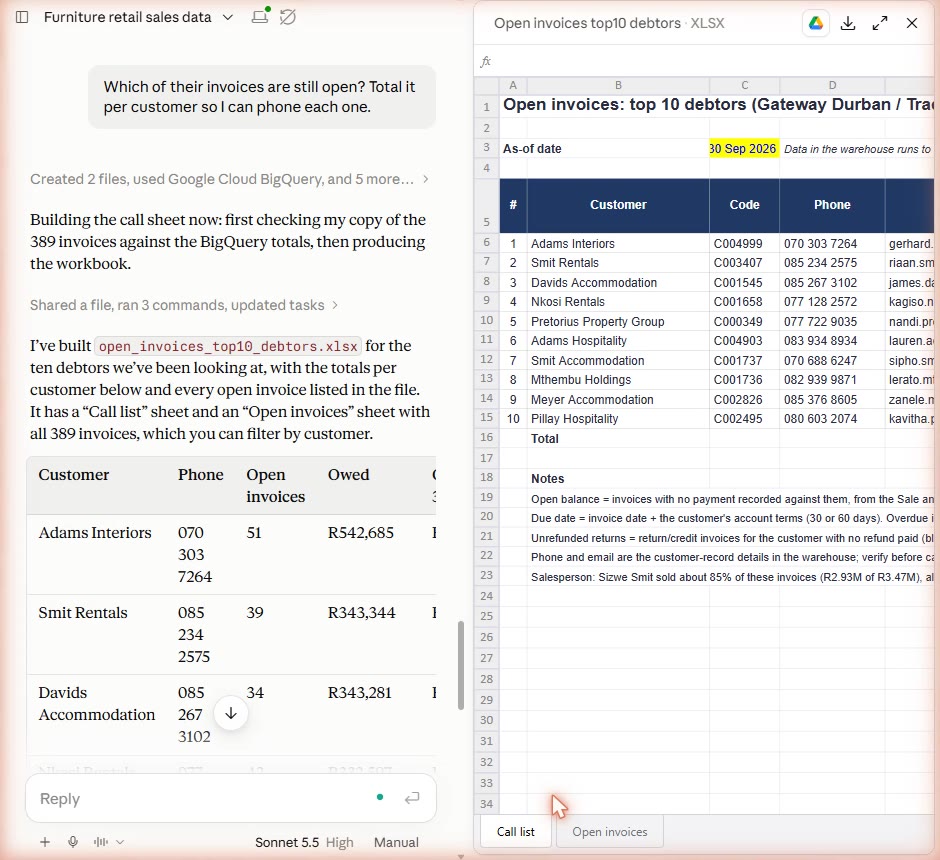Expand the preview to full screen

[879, 23]
